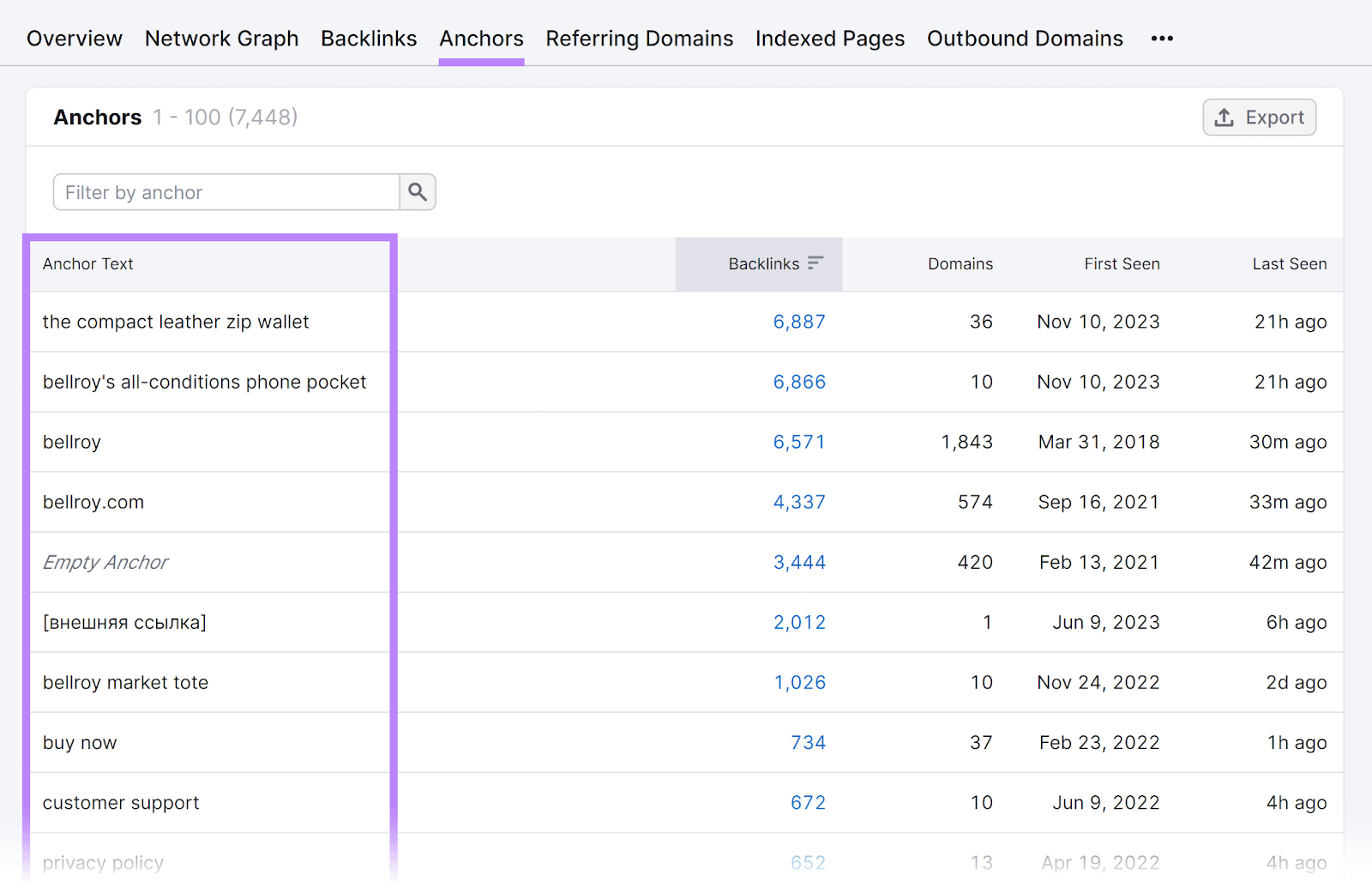Open 734 backlinks for buy now
Image resolution: width=1372 pixels, height=887 pixels.
pyautogui.click(x=808, y=742)
